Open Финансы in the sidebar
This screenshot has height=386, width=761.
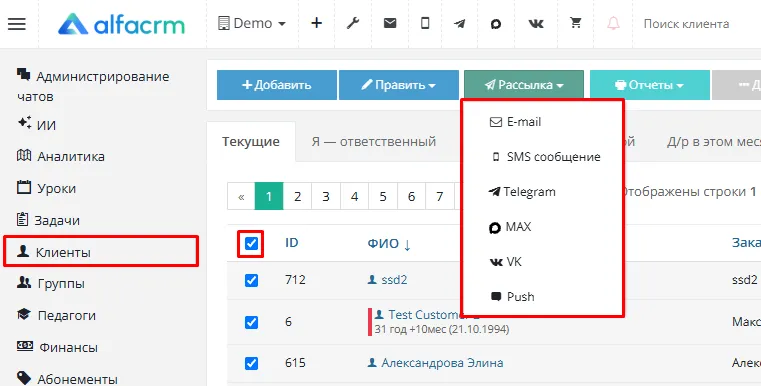point(57,347)
